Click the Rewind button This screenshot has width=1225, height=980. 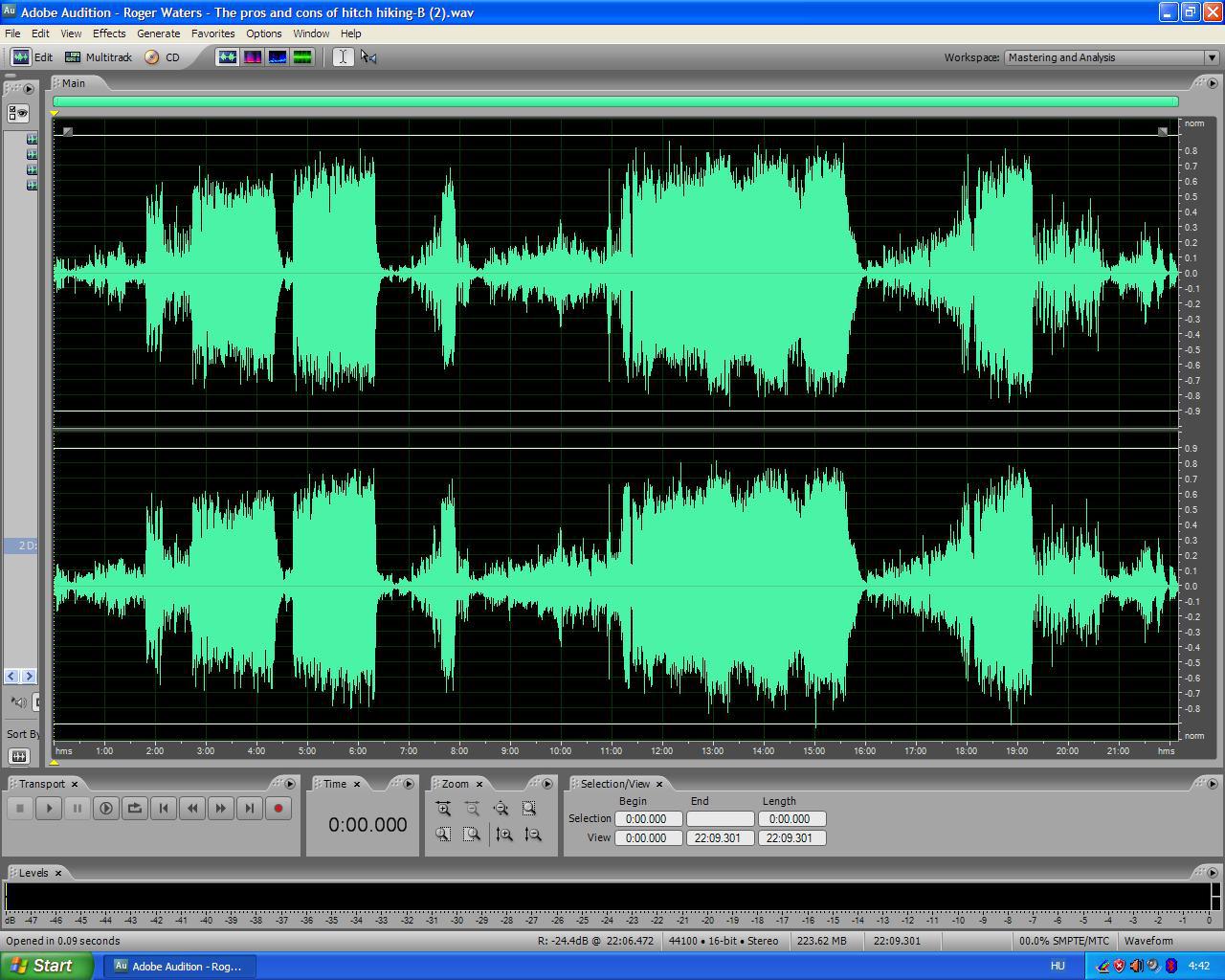192,809
